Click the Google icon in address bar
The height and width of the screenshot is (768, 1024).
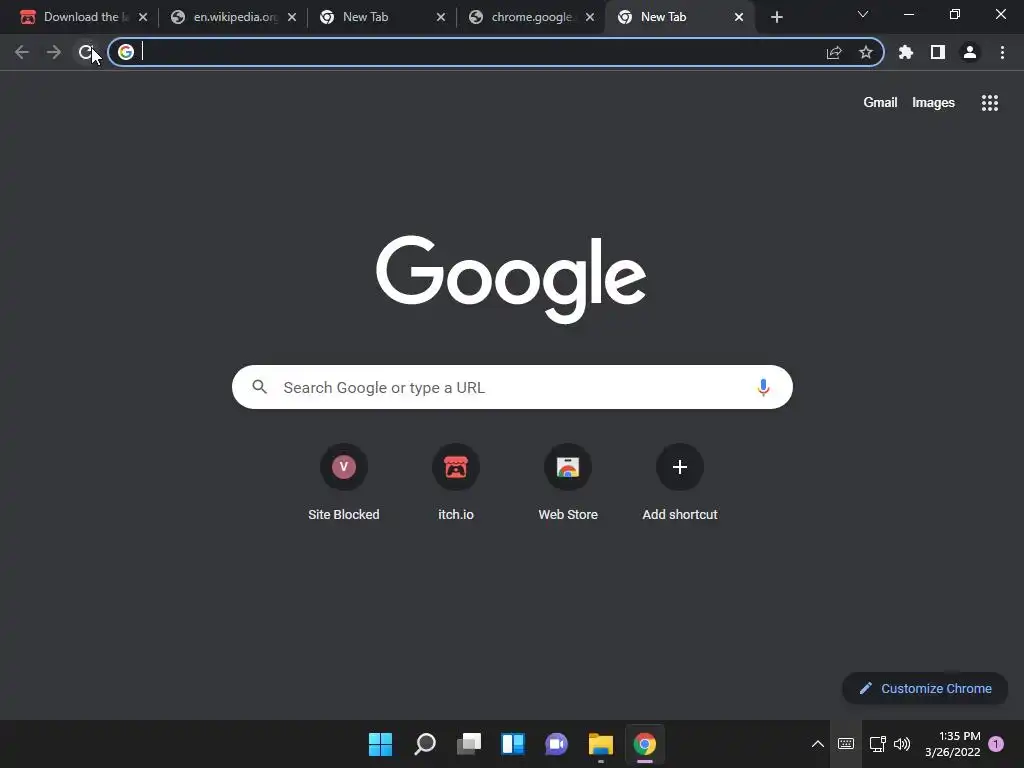click(x=126, y=52)
